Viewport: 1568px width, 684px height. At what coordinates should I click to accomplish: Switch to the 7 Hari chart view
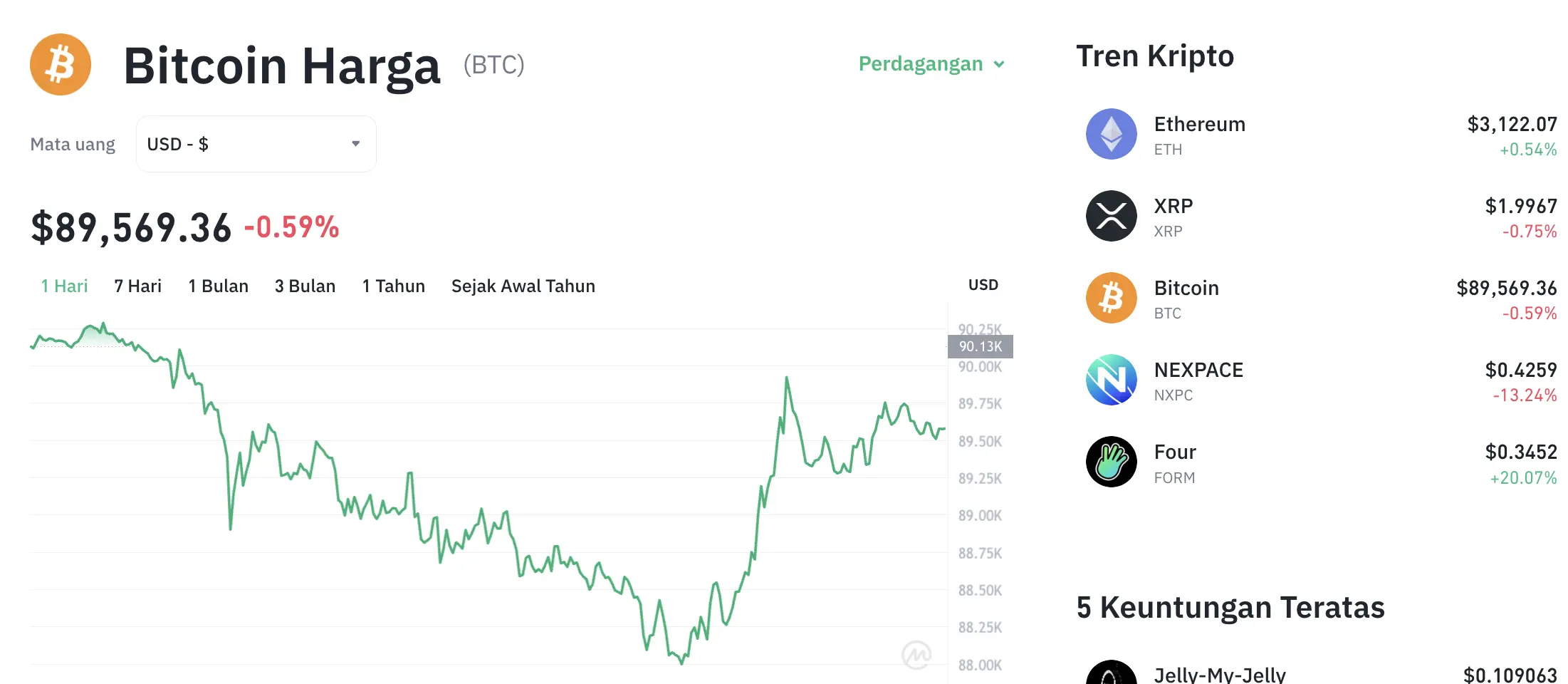137,286
